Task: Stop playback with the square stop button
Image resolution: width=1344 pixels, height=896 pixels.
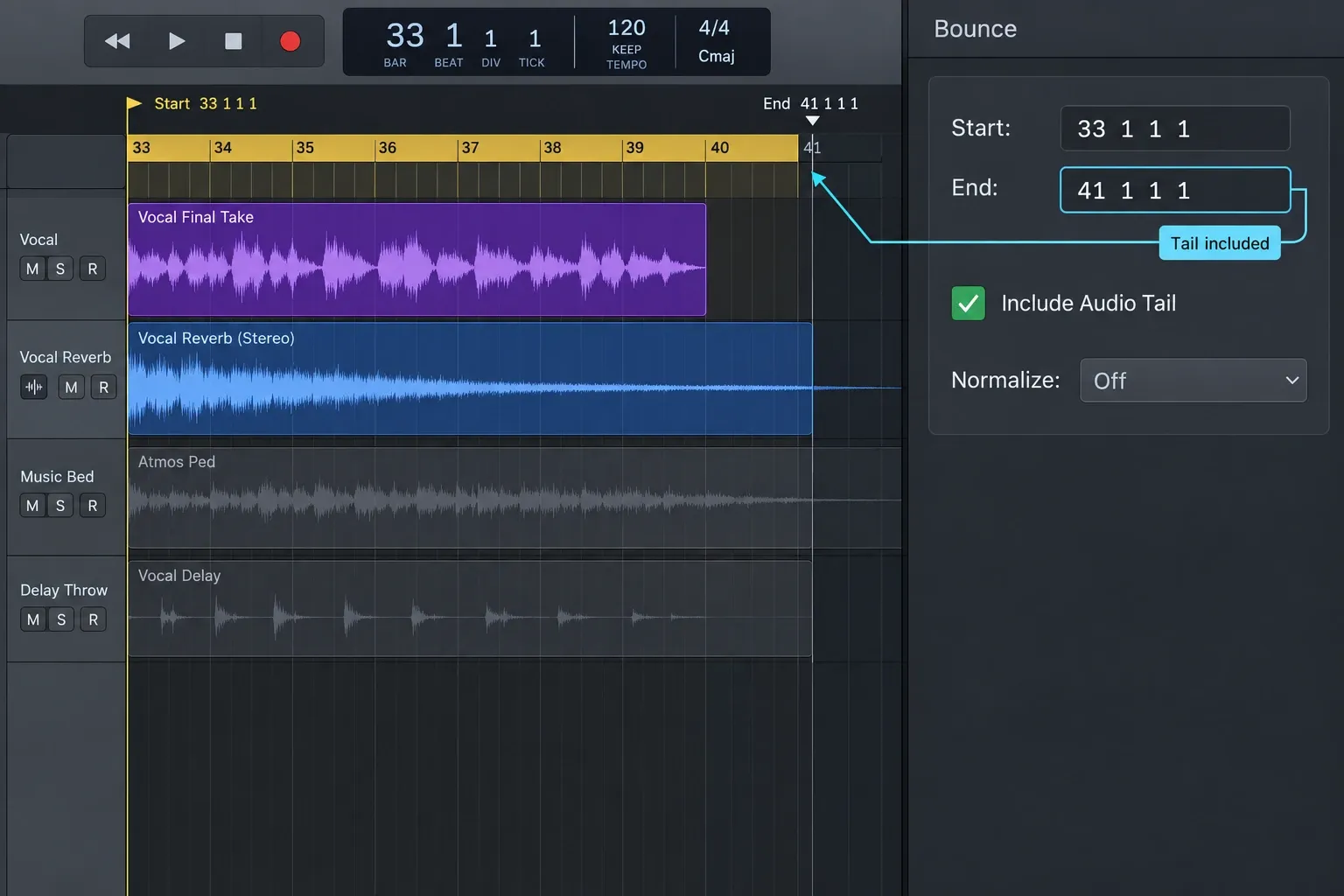Action: (x=233, y=41)
